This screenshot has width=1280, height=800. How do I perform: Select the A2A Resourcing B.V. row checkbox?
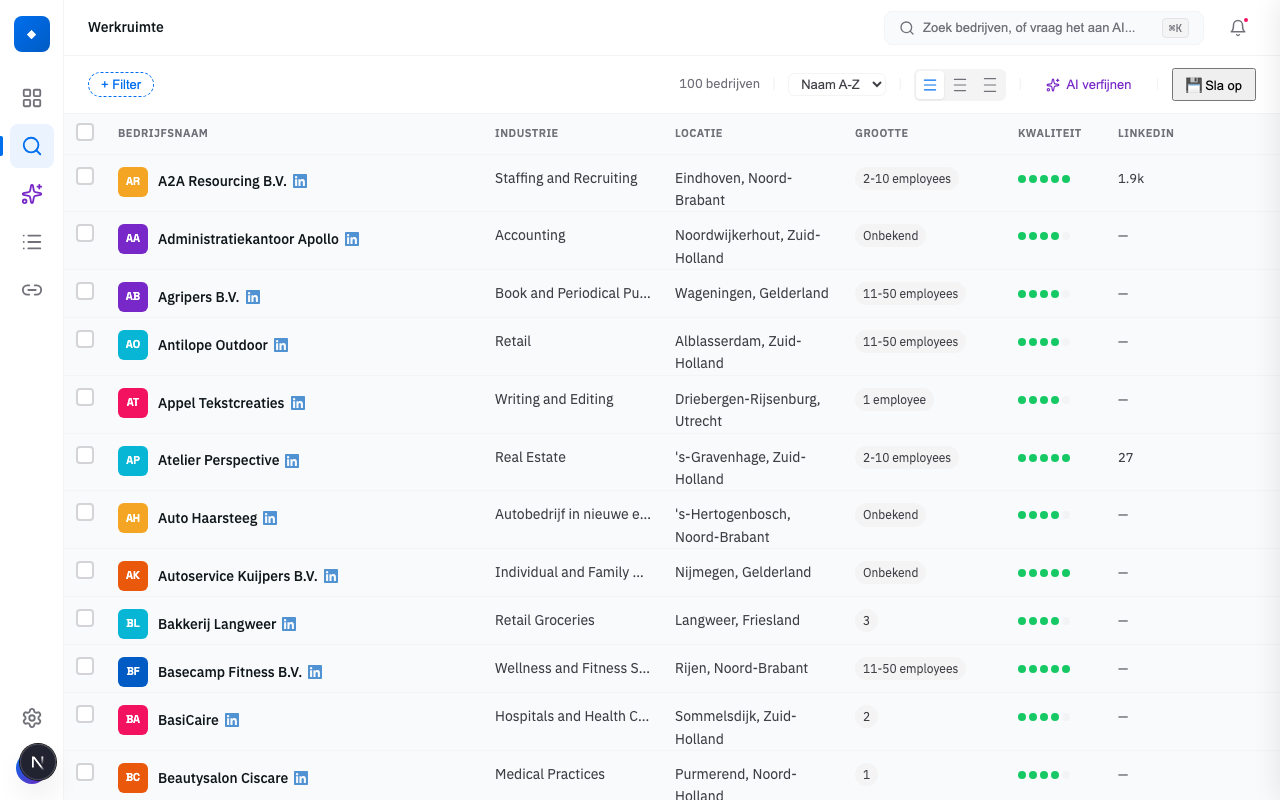pyautogui.click(x=85, y=176)
